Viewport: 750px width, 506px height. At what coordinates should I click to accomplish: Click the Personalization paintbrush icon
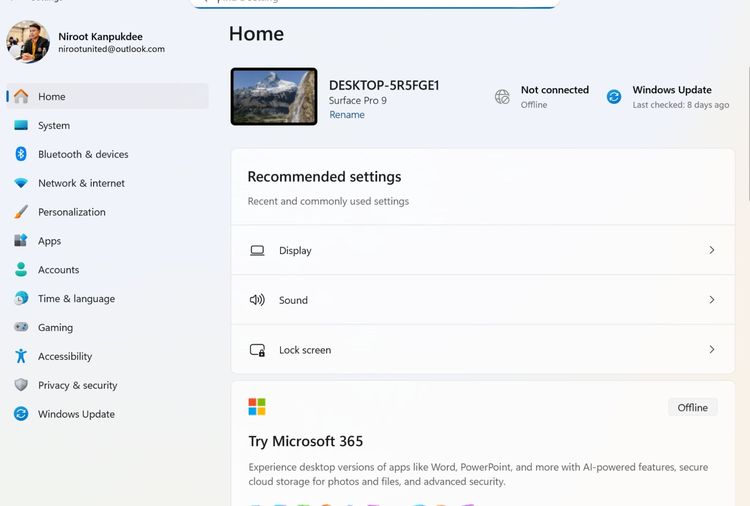pyautogui.click(x=21, y=212)
